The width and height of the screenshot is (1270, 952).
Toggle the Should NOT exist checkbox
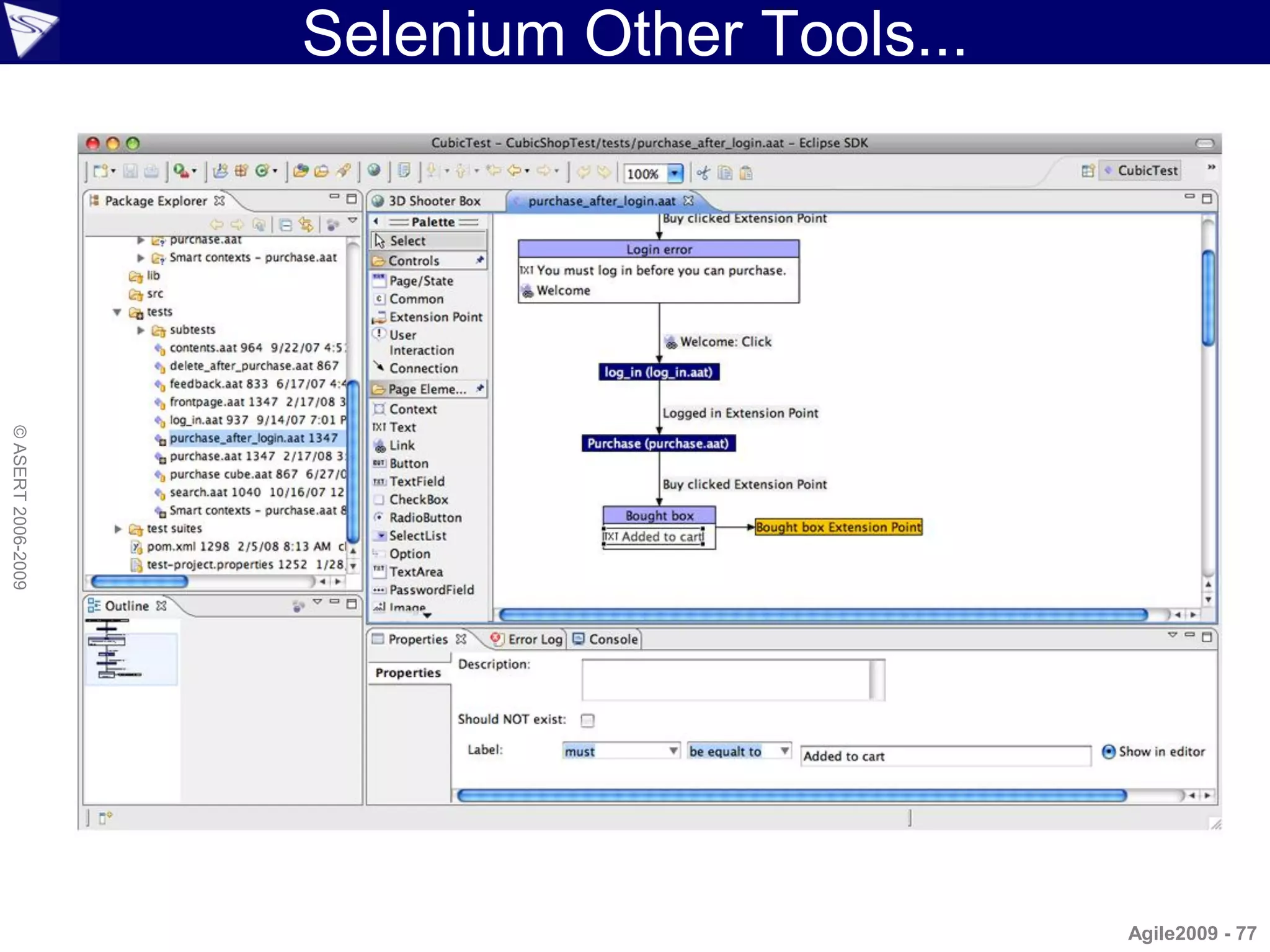(x=587, y=720)
